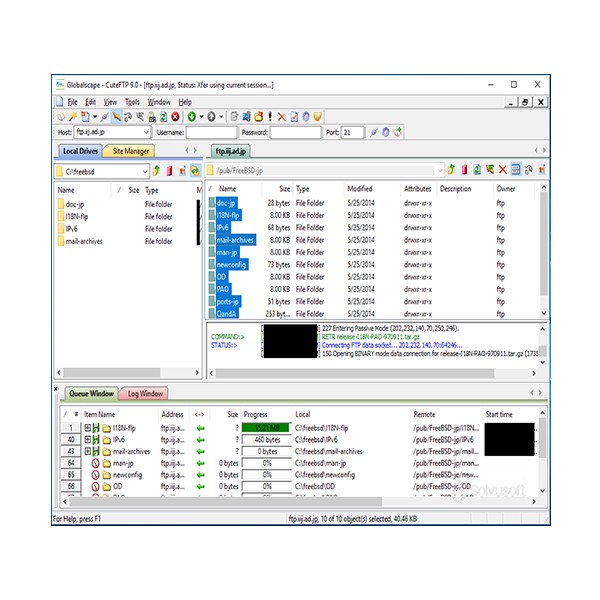This screenshot has width=600, height=600.
Task: Select the doc-jp folder in local pane
Action: click(75, 204)
